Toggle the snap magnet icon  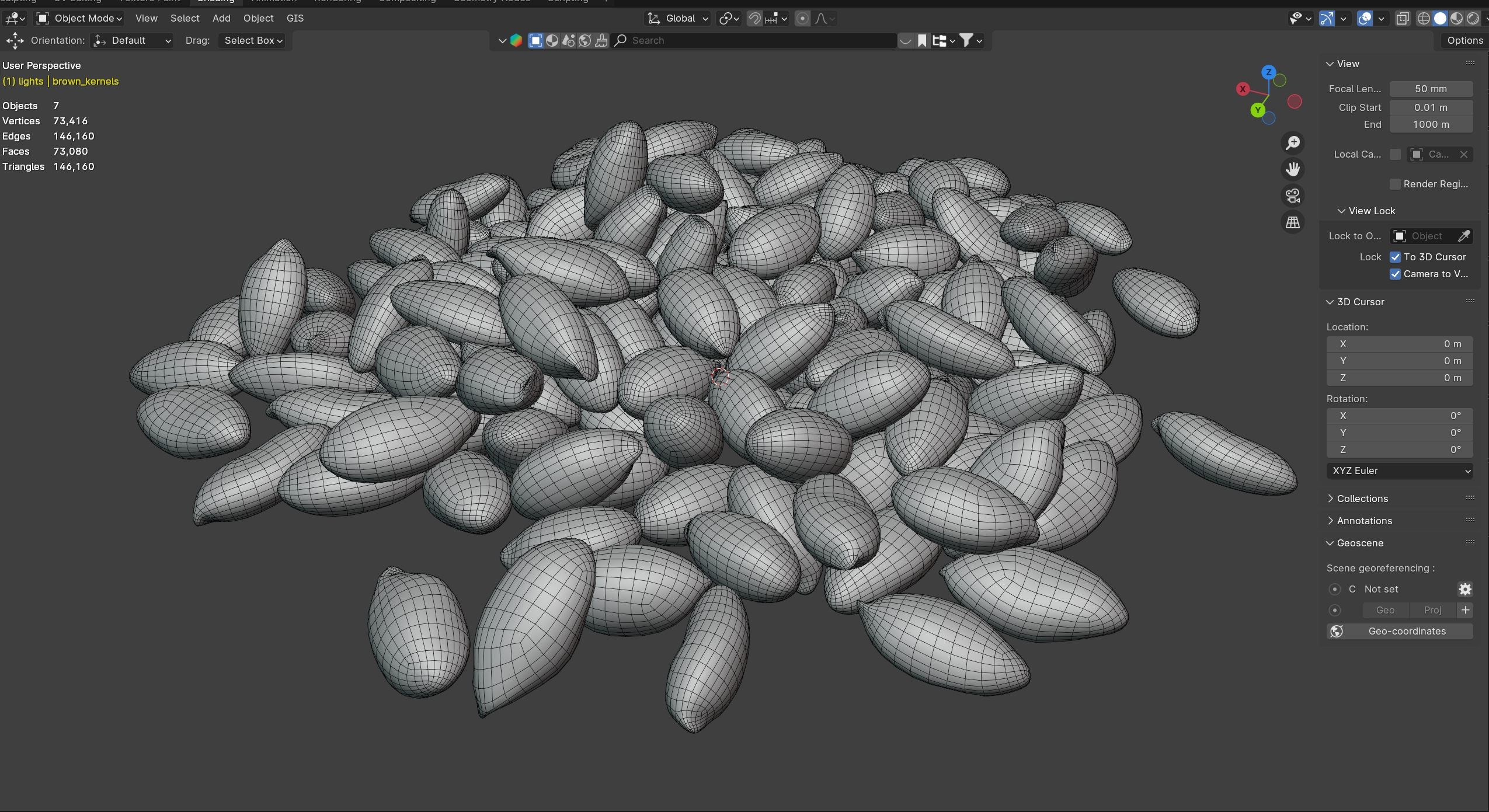754,19
